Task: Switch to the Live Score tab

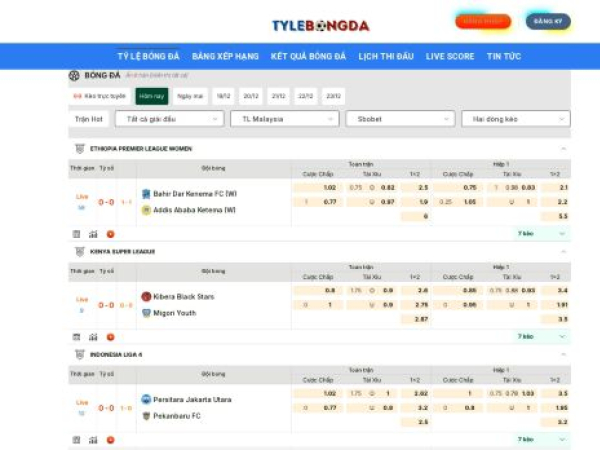Action: [450, 57]
